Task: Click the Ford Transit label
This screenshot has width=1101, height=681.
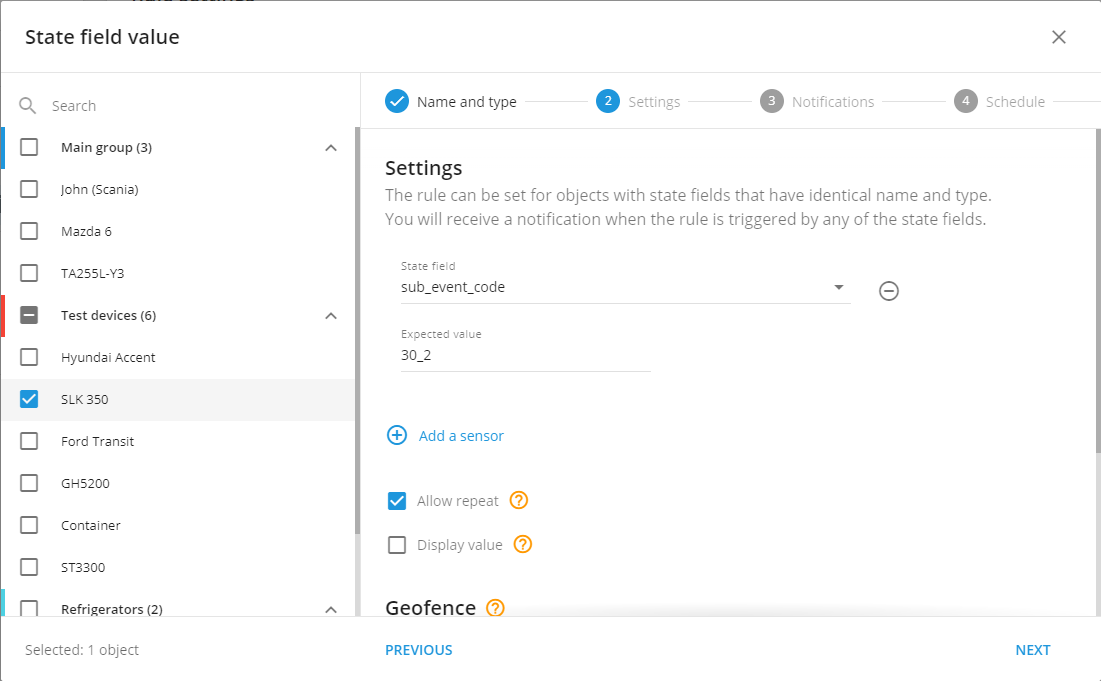Action: tap(98, 442)
